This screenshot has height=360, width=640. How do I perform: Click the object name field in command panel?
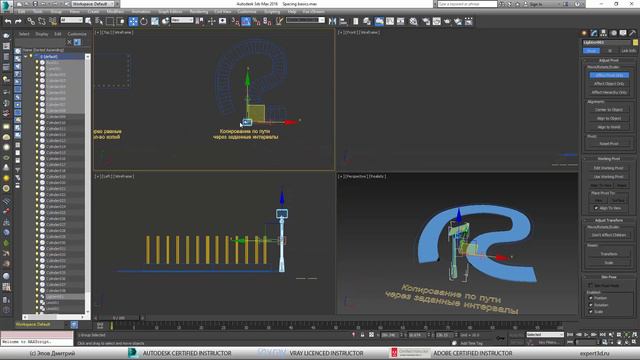tap(607, 42)
